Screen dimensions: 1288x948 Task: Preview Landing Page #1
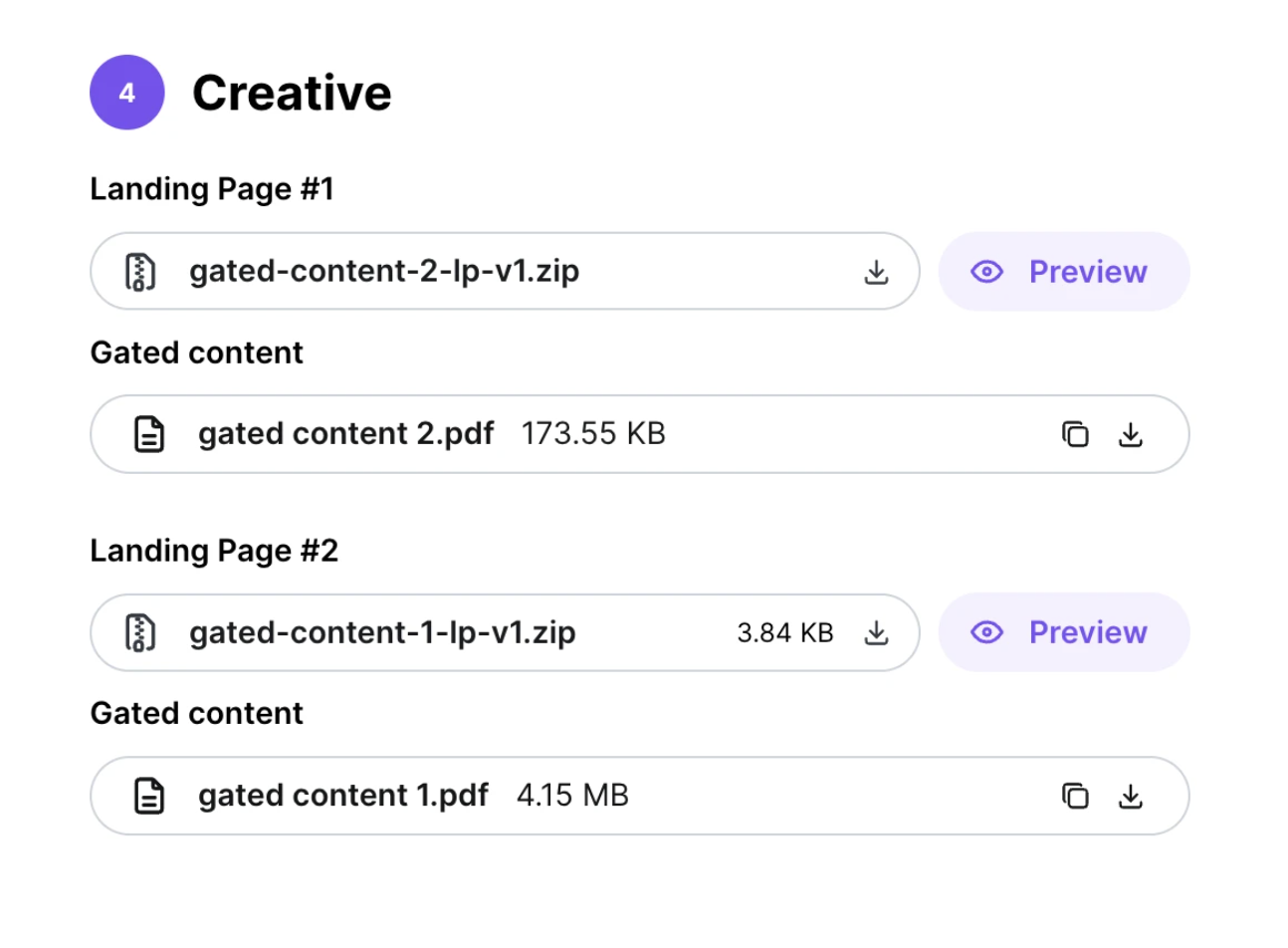click(x=1064, y=272)
